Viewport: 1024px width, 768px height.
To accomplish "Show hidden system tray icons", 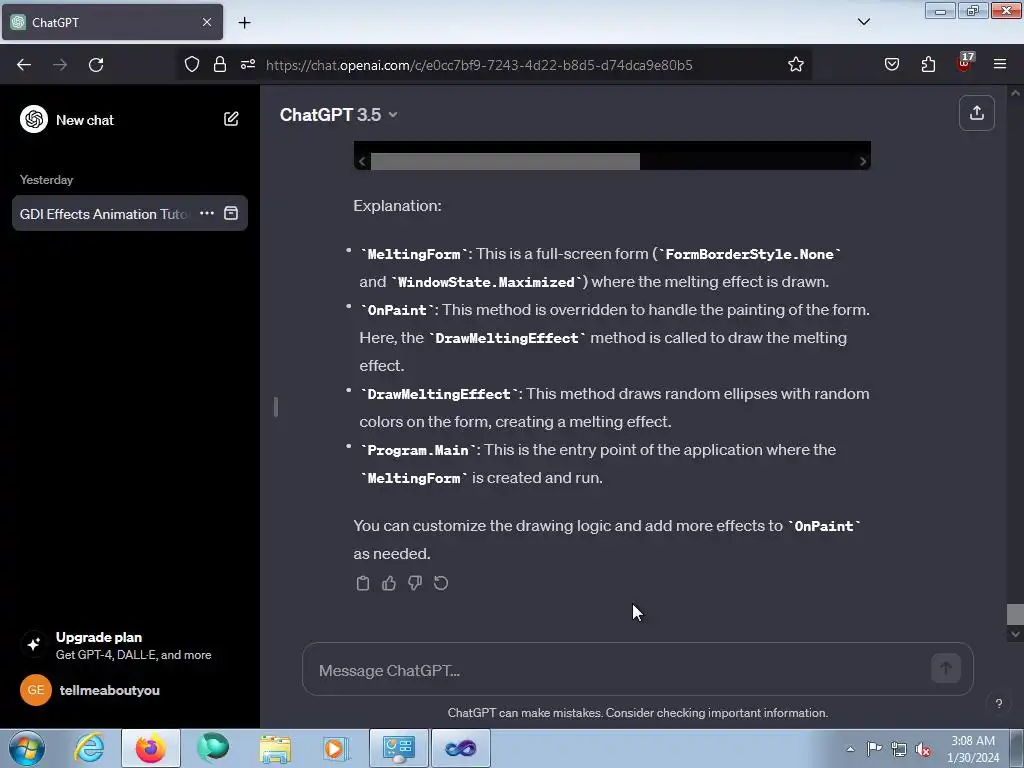I will [850, 749].
